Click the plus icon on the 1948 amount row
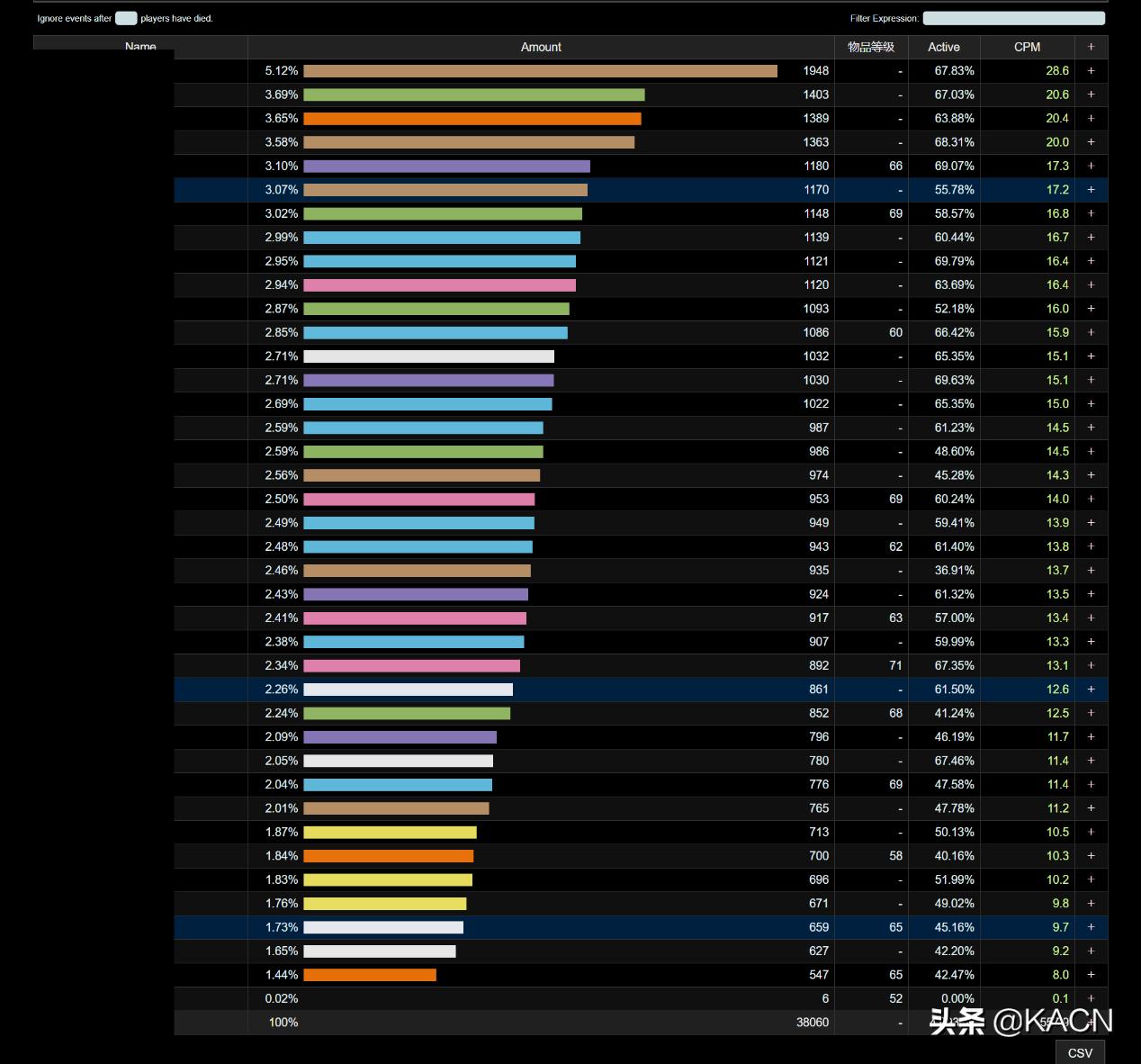Viewport: 1141px width, 1064px height. pyautogui.click(x=1091, y=70)
